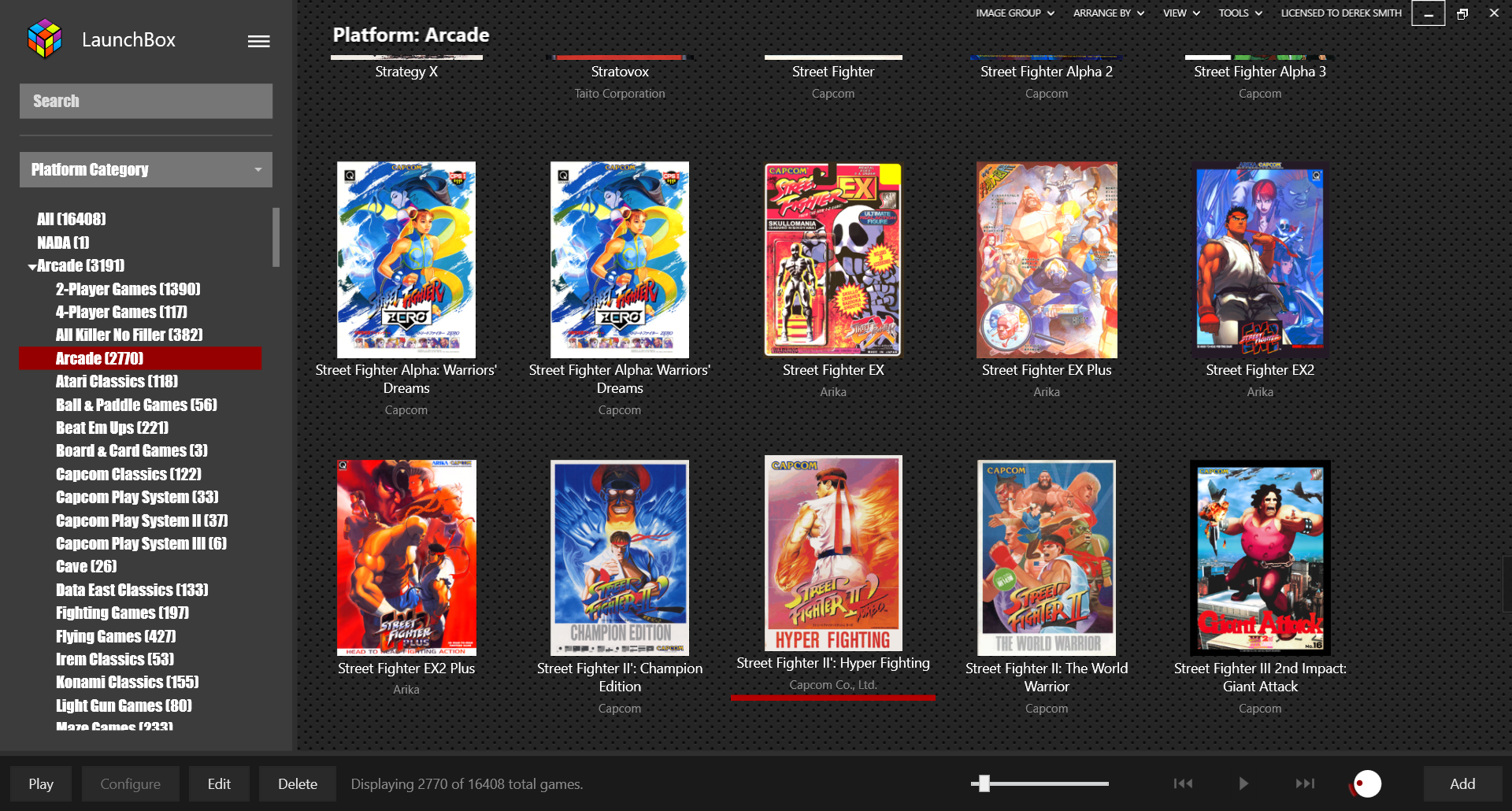Click the Displaying 2770 of 16408 status text

pyautogui.click(x=467, y=784)
